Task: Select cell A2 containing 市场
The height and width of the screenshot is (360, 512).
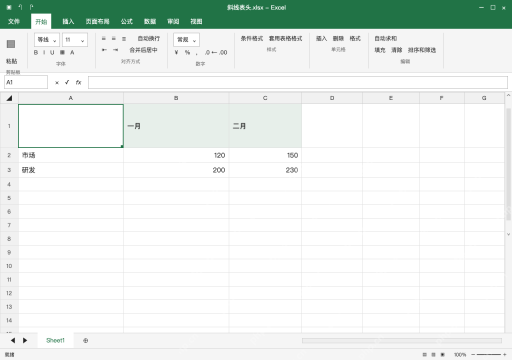Action: click(x=71, y=155)
